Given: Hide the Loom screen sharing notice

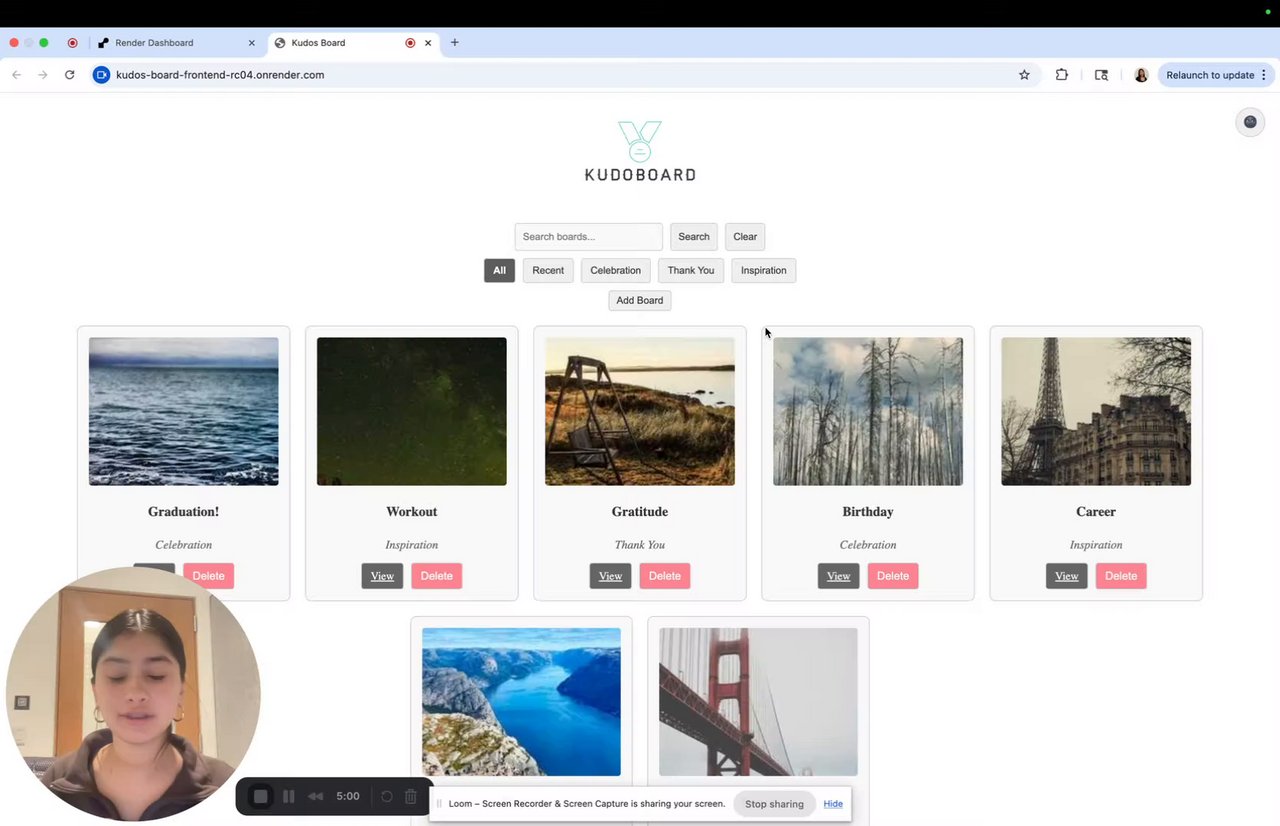Looking at the screenshot, I should 833,804.
